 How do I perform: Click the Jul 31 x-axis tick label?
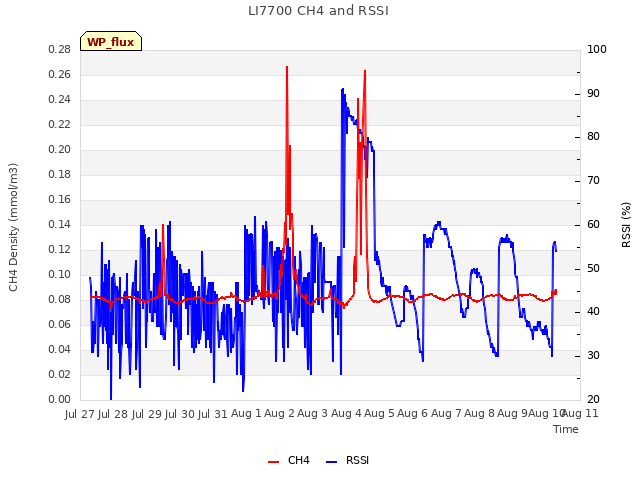[x=213, y=414]
